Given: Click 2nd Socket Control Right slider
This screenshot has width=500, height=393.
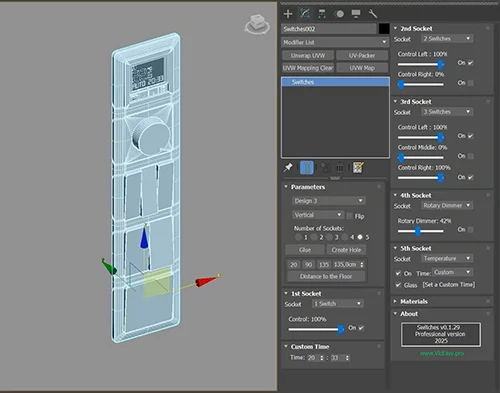Looking at the screenshot, I should click(422, 84).
